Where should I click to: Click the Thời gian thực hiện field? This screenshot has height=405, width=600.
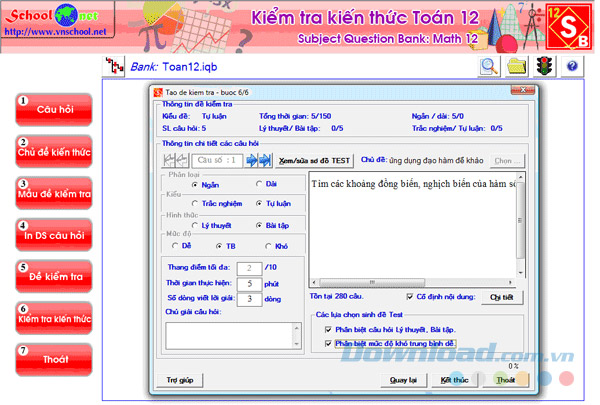click(x=249, y=284)
